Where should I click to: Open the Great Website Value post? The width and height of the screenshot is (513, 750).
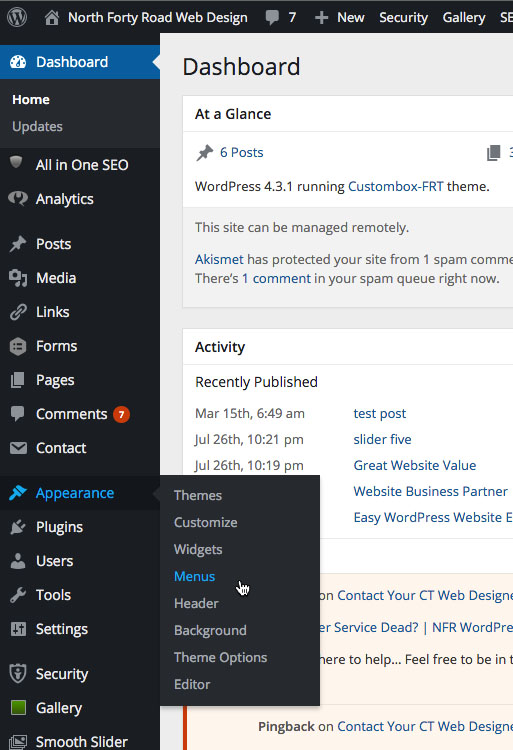415,465
